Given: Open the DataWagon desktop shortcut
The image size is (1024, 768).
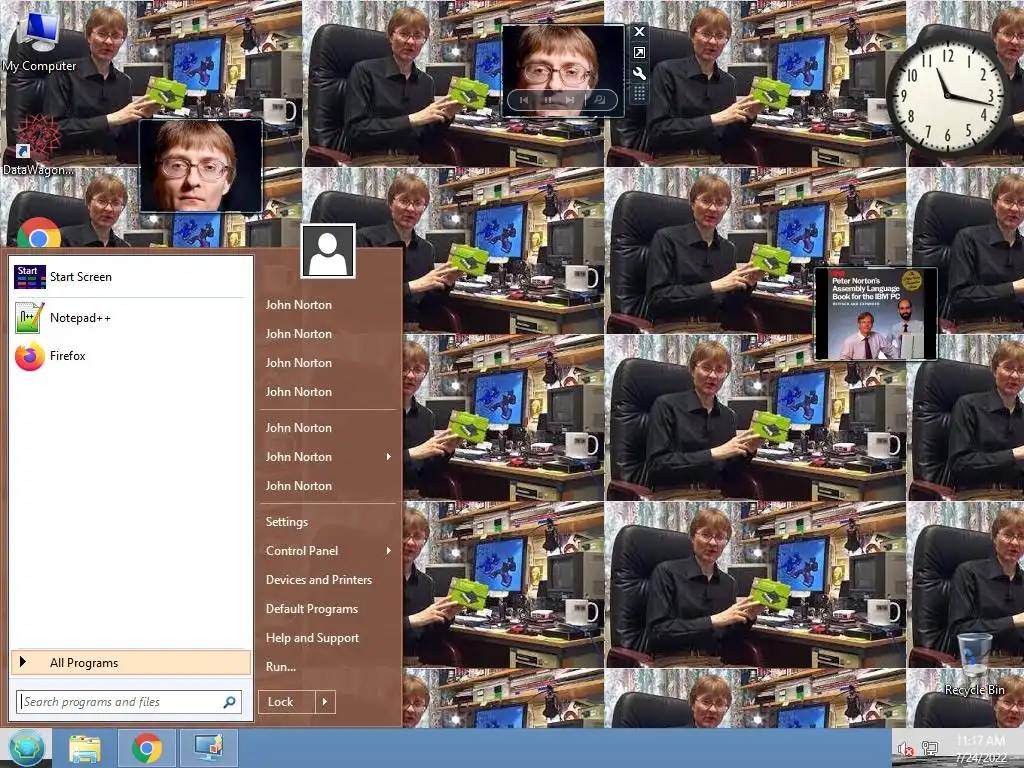Looking at the screenshot, I should coord(38,146).
